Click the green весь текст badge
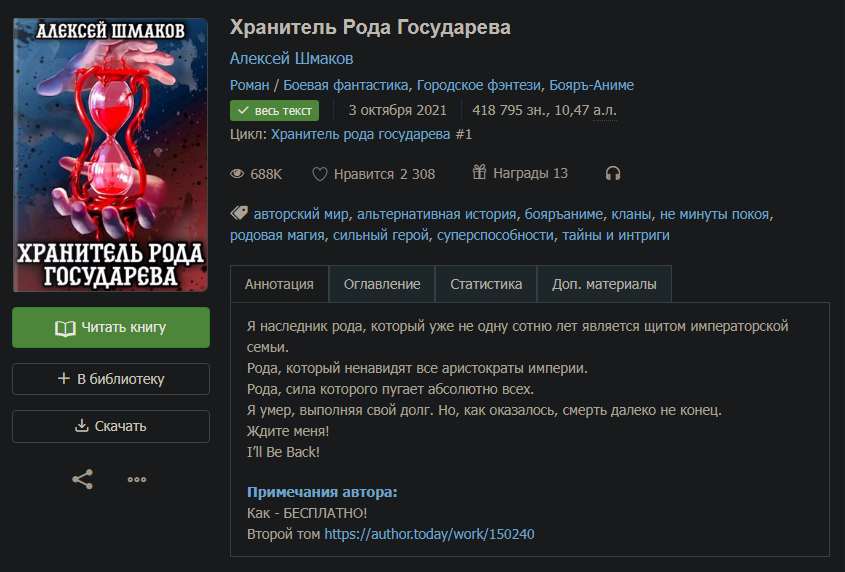This screenshot has width=845, height=572. [274, 111]
